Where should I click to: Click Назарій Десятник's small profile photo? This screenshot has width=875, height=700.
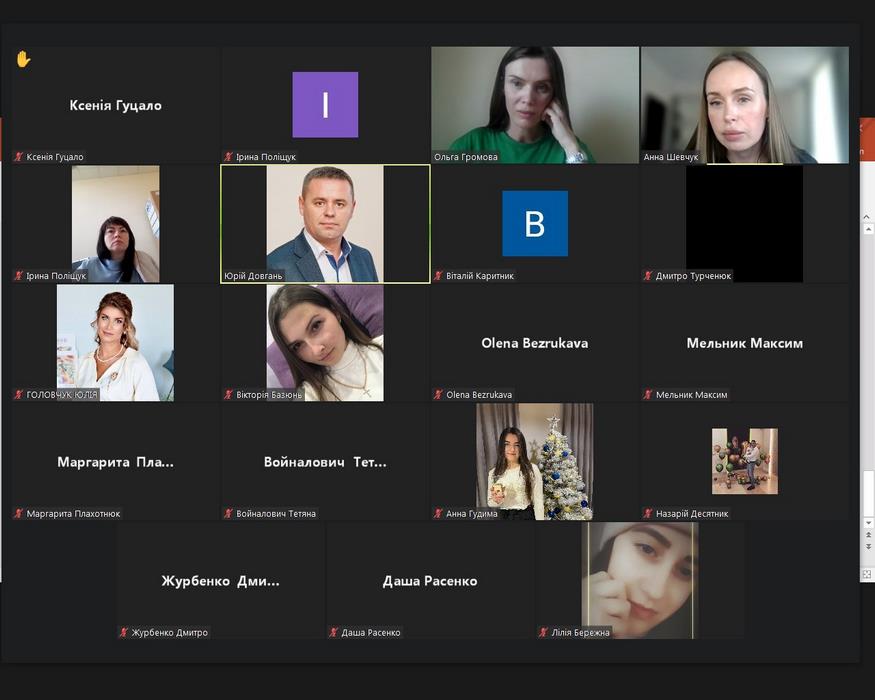coord(744,461)
